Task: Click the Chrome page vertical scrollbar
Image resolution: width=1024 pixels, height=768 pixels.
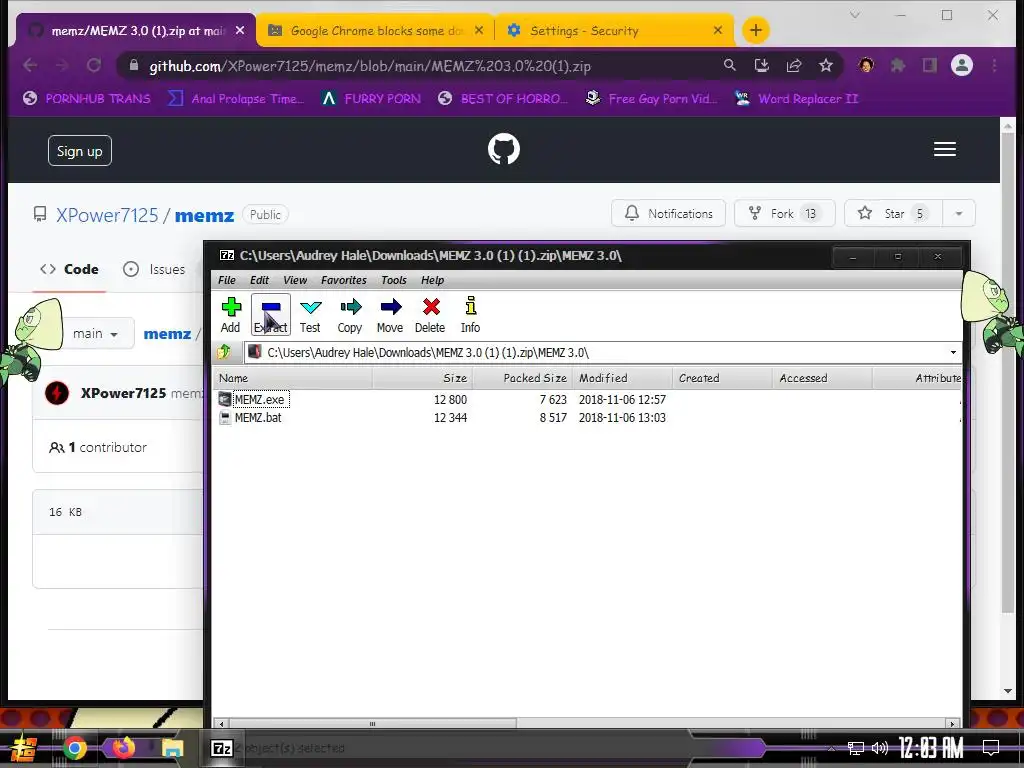Action: tap(1008, 371)
